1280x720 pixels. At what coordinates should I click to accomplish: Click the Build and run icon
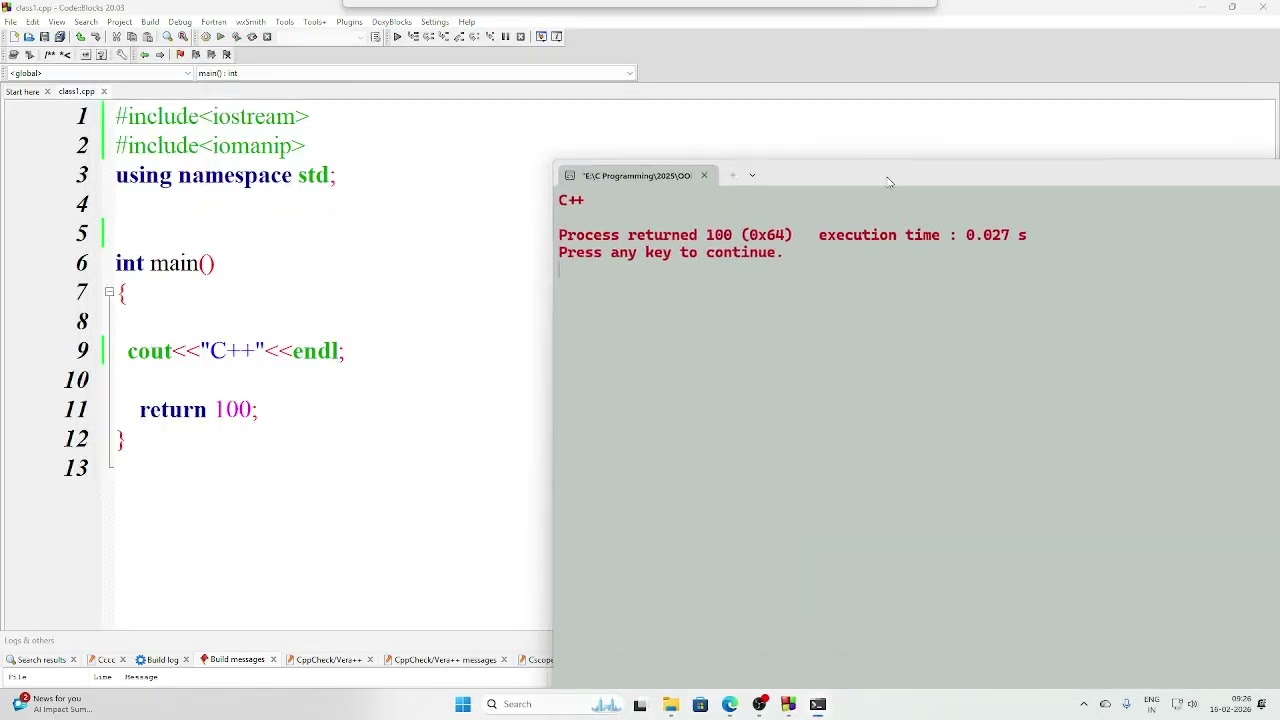pos(236,37)
